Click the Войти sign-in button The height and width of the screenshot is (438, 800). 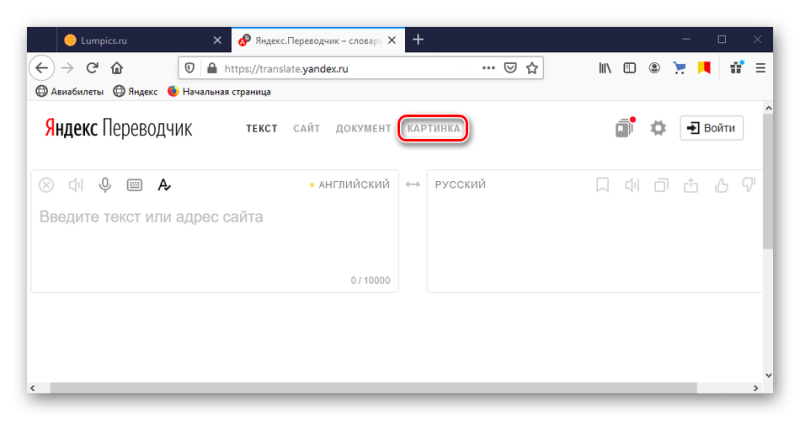[x=712, y=128]
